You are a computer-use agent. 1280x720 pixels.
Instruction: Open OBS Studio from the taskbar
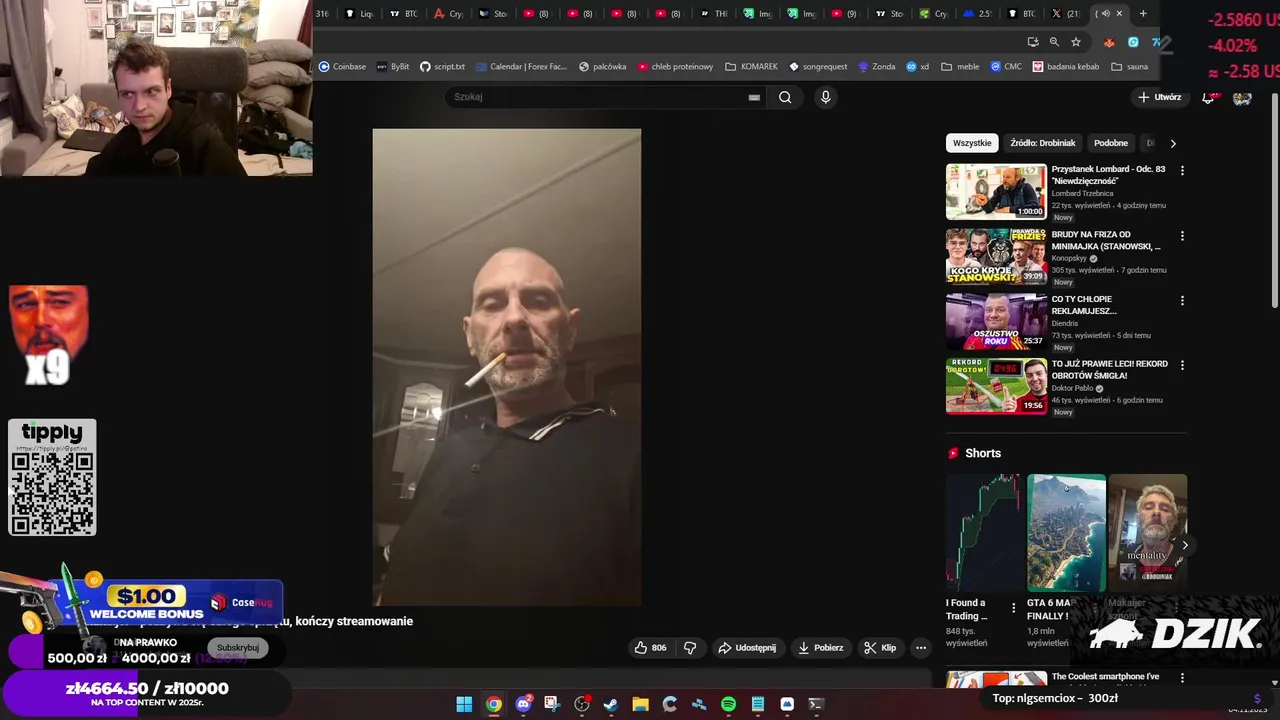[582, 704]
